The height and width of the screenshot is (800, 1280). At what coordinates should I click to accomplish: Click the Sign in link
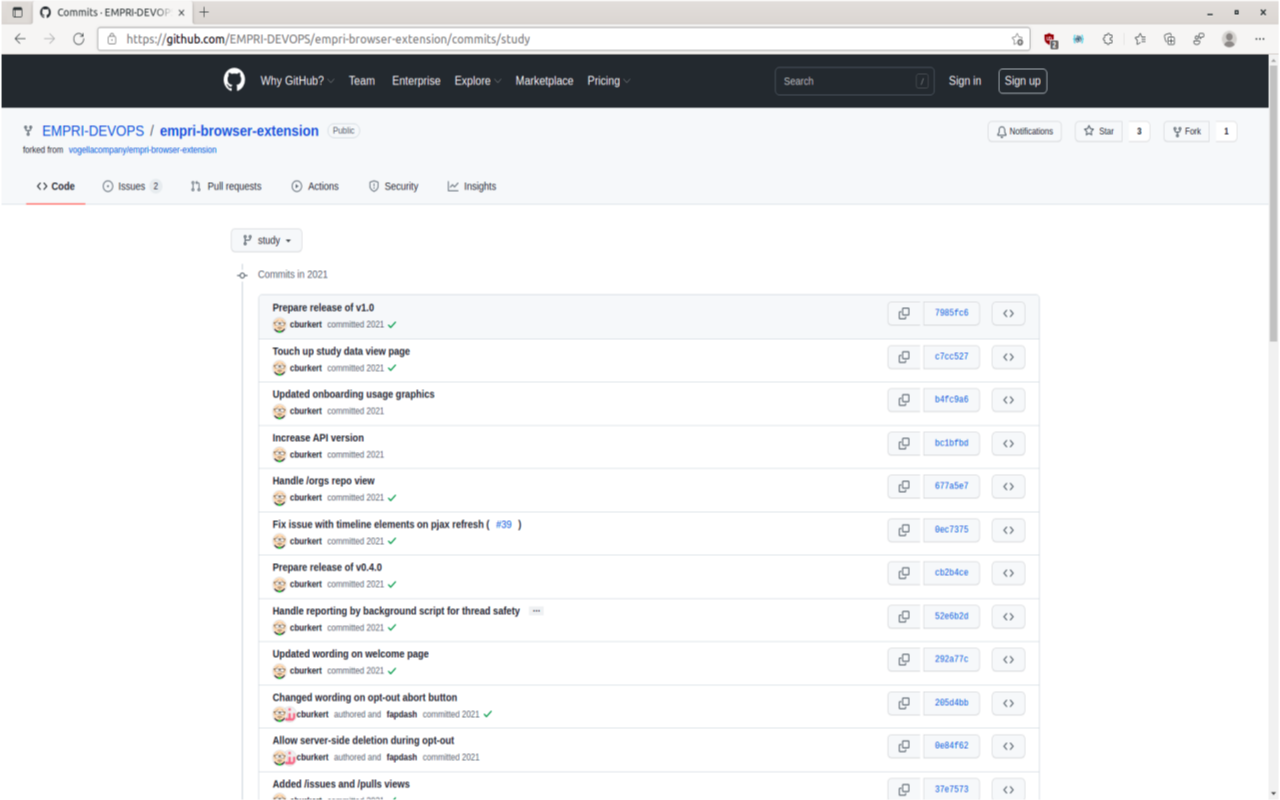(965, 81)
